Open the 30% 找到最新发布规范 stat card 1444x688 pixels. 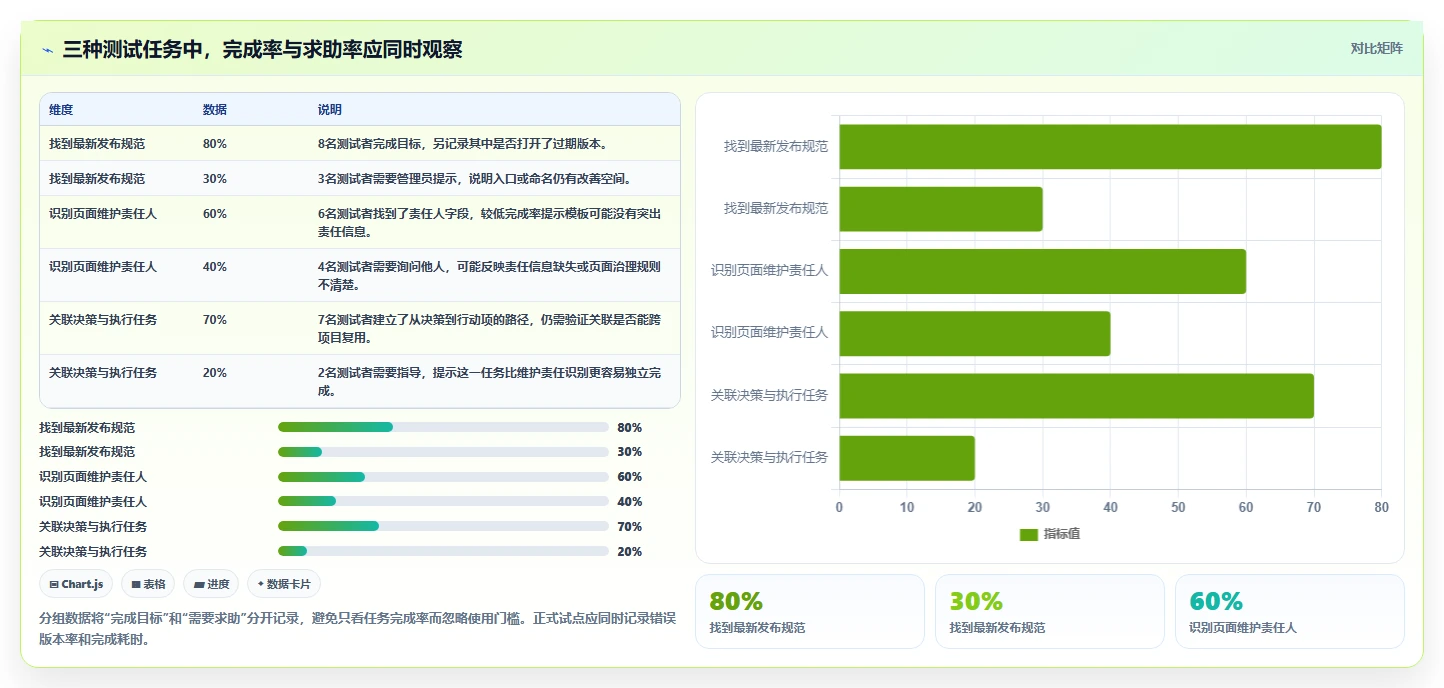(1050, 612)
